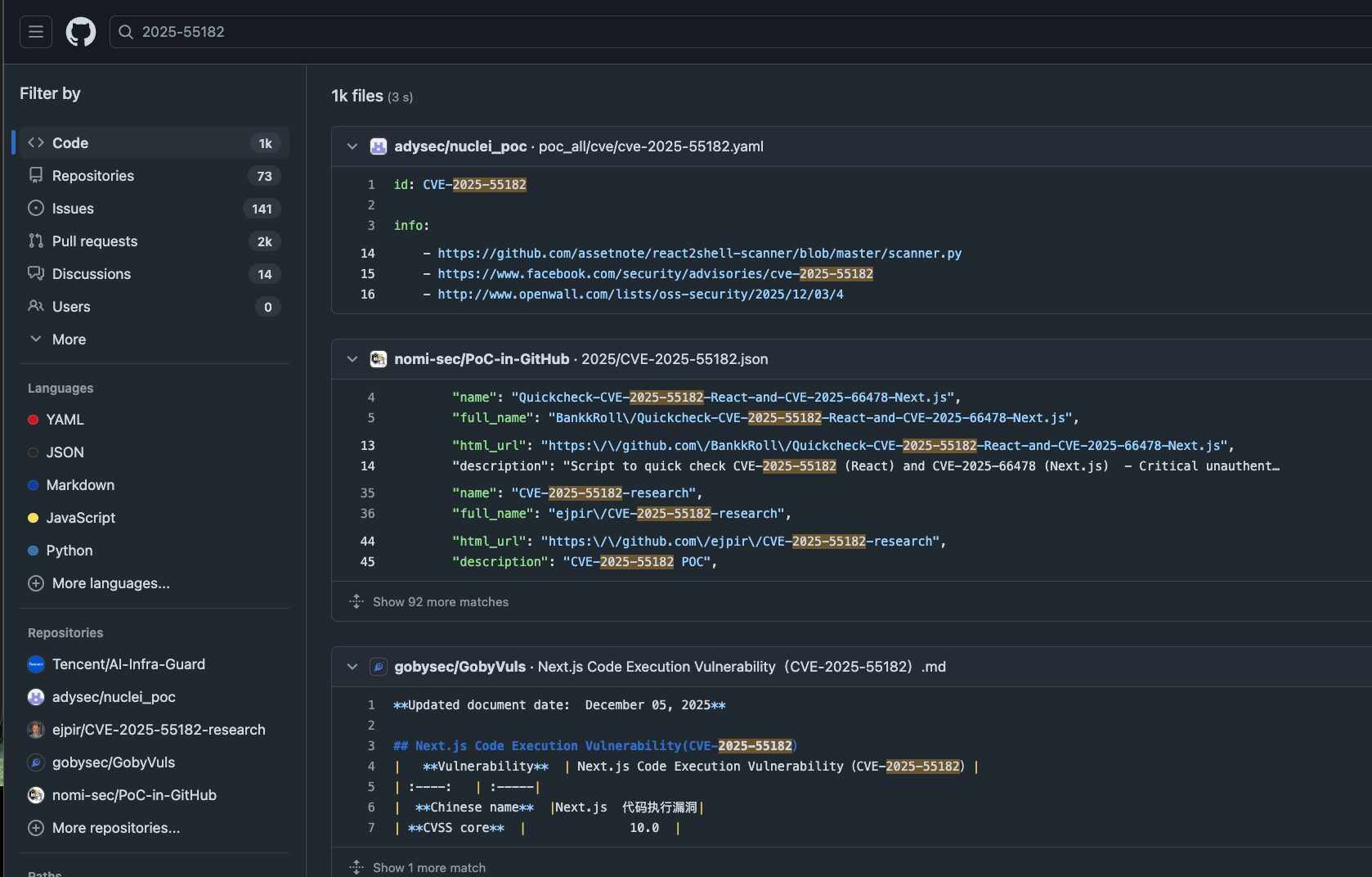Click the Discussions speech-bubble icon
Viewport: 1372px width, 877px height.
(36, 273)
